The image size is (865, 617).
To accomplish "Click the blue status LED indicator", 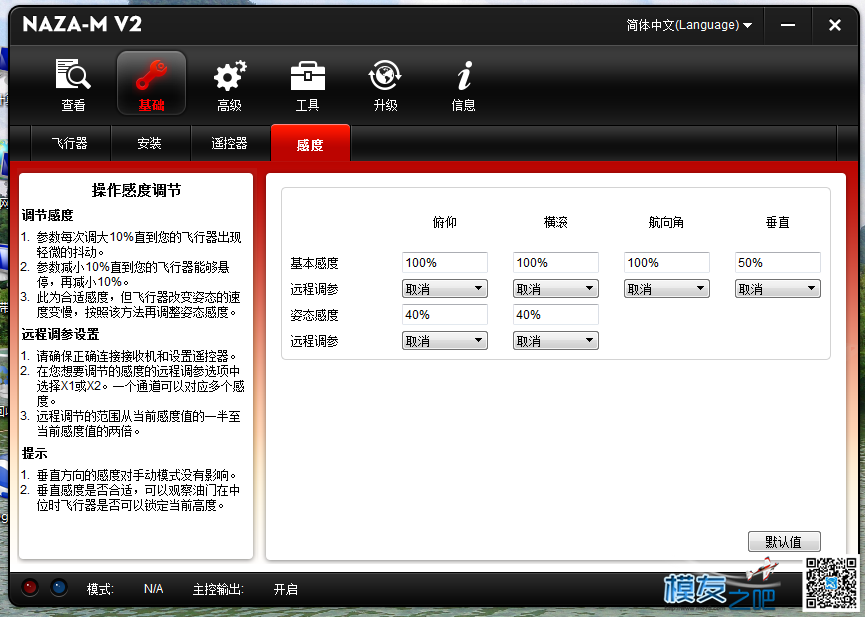I will point(59,587).
